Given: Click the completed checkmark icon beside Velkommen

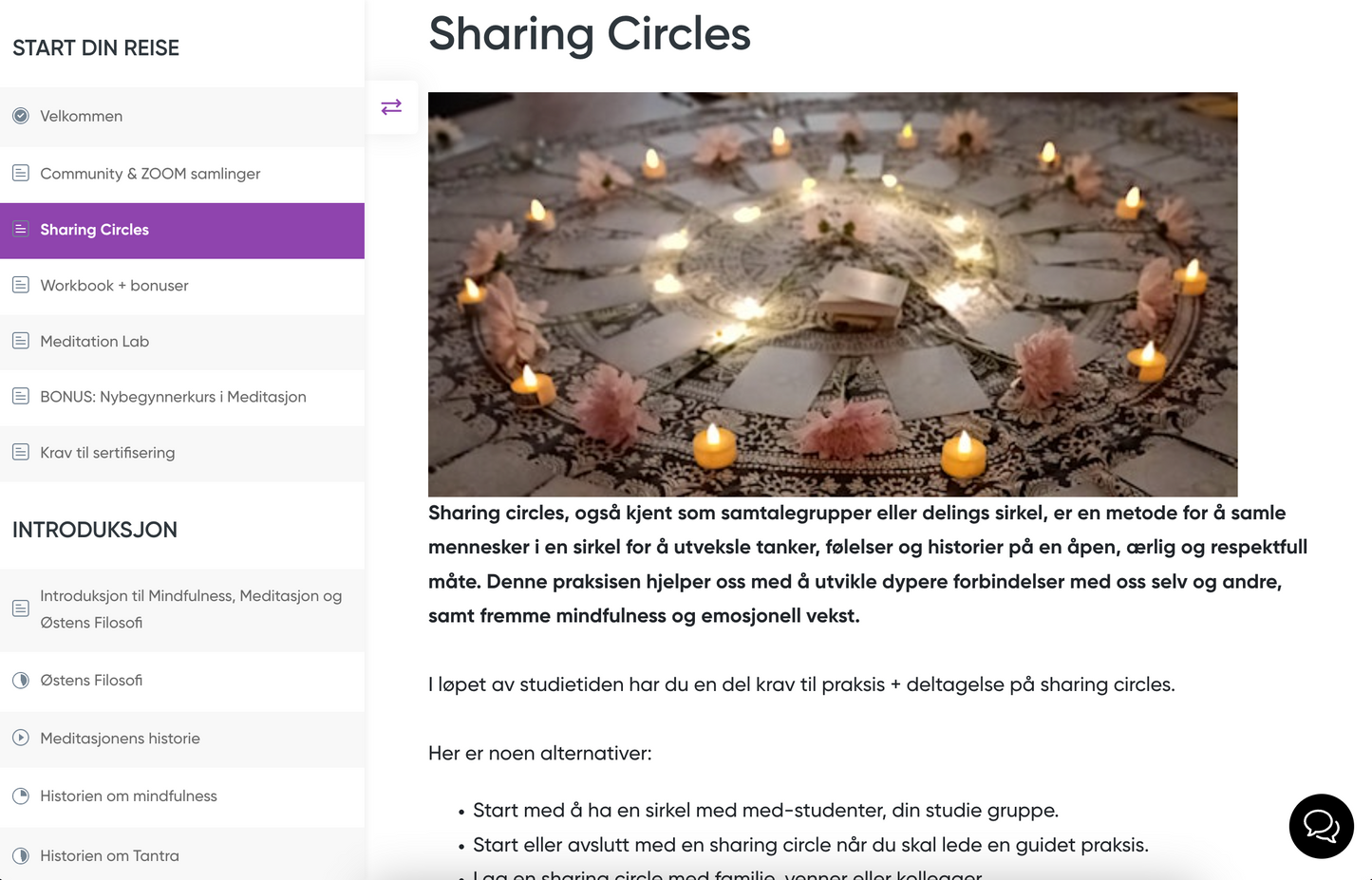Looking at the screenshot, I should click(21, 116).
